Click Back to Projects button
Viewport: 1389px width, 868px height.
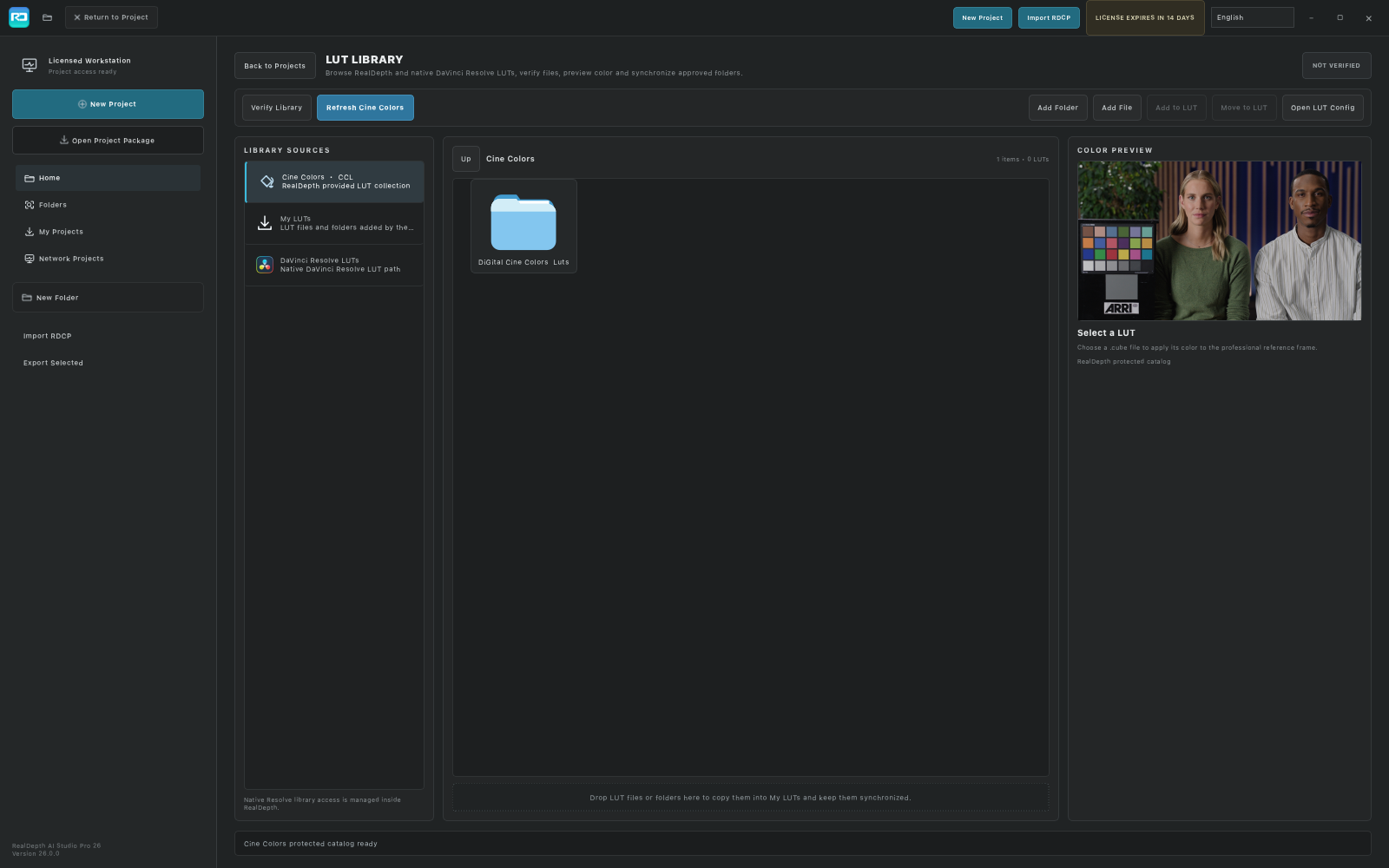[274, 66]
